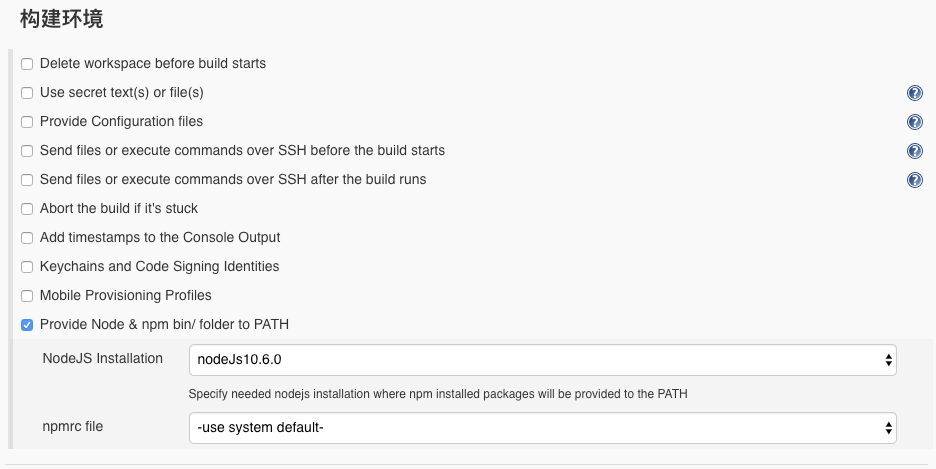Open the NodeJS Installation dropdown
This screenshot has height=469, width=936.
[x=542, y=359]
